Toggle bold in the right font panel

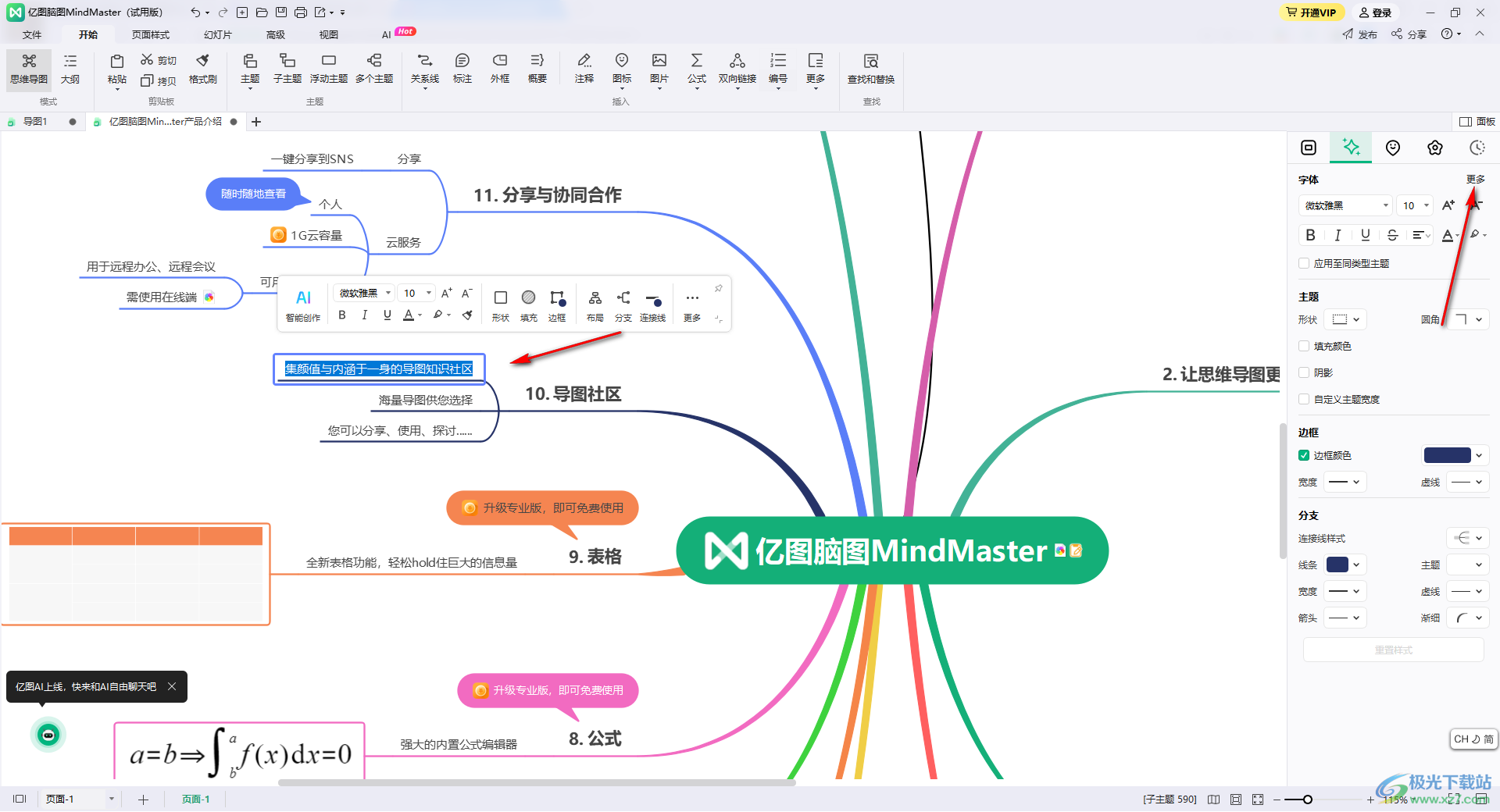[x=1311, y=235]
